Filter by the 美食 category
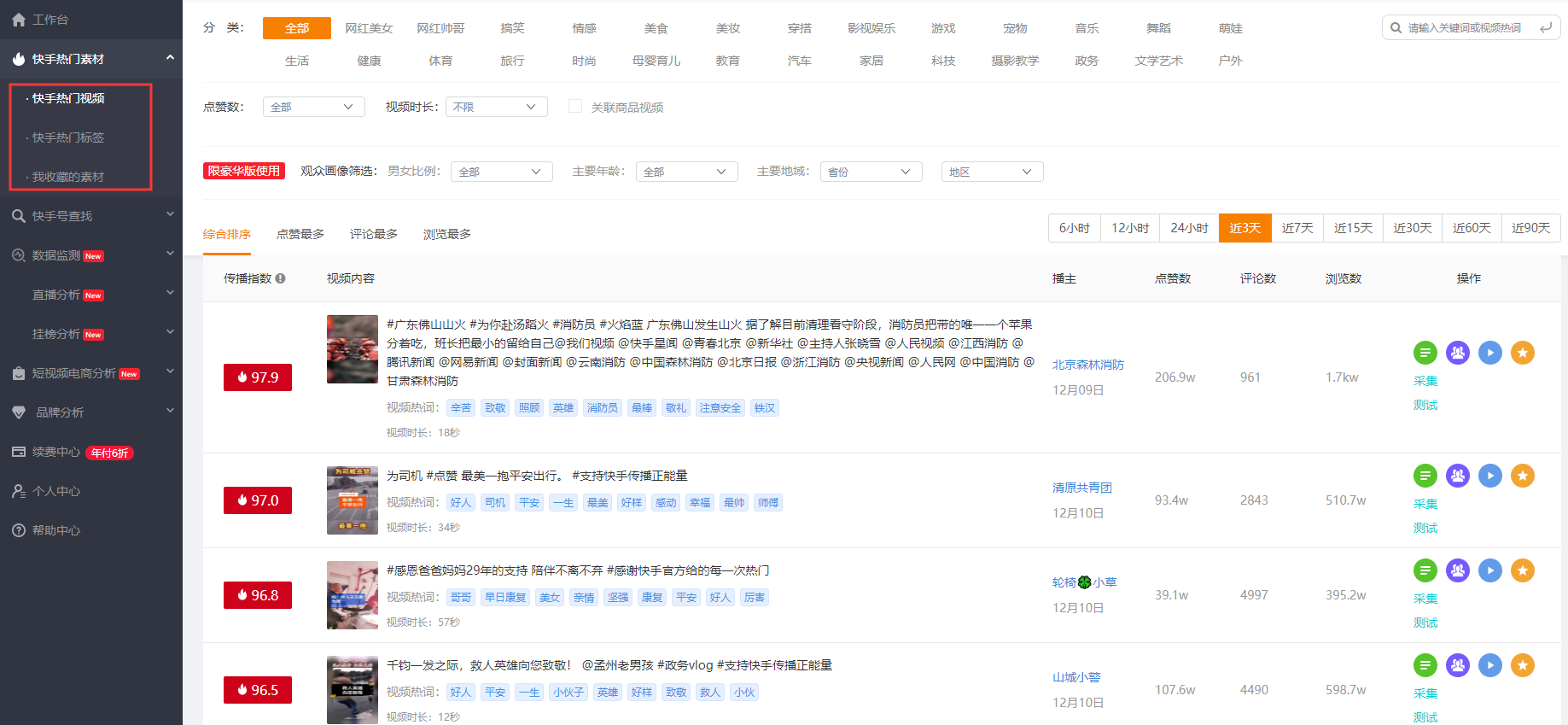The height and width of the screenshot is (725, 1568). click(656, 28)
